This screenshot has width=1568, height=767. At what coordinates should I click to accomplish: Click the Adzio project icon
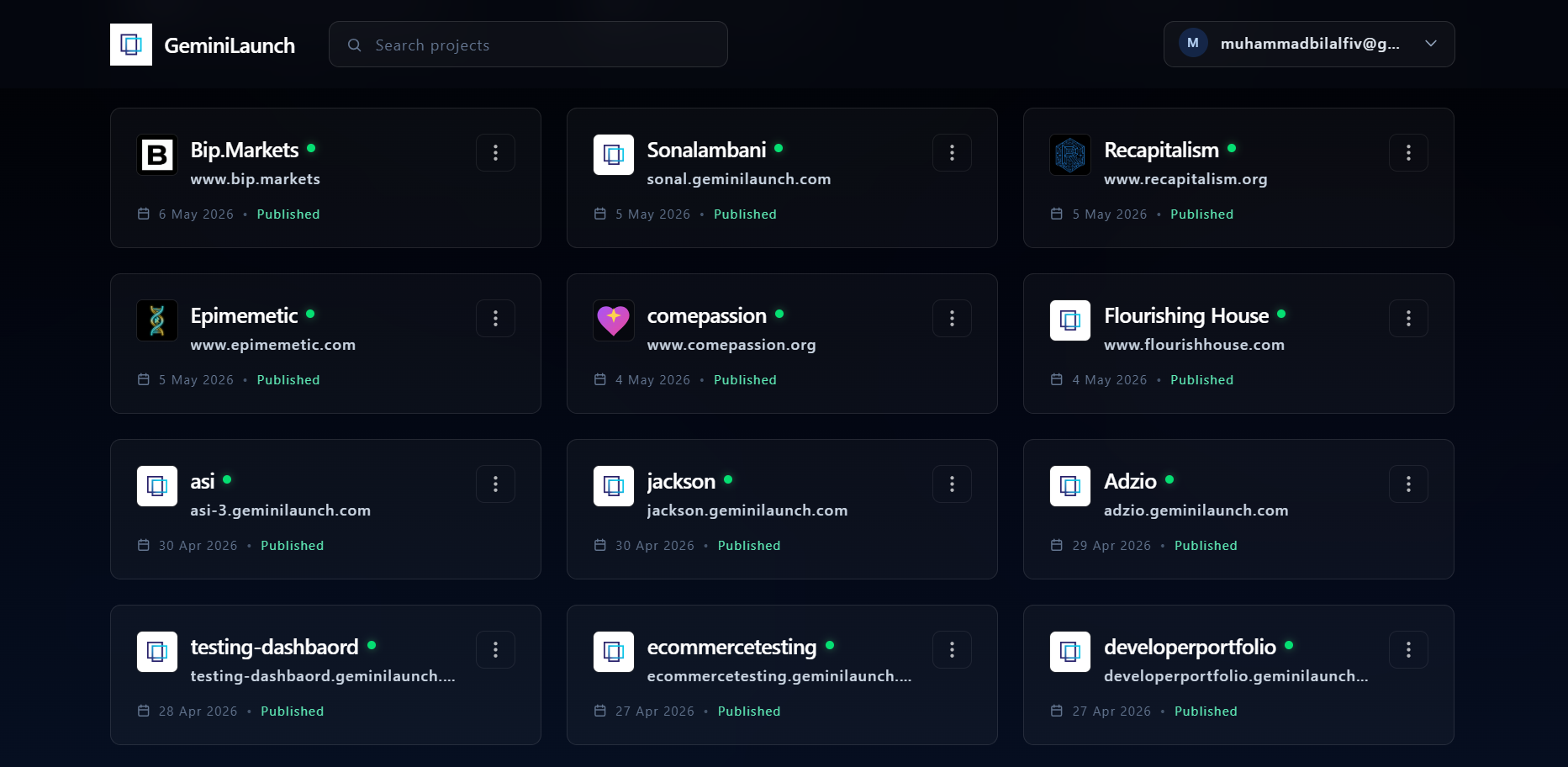point(1070,486)
